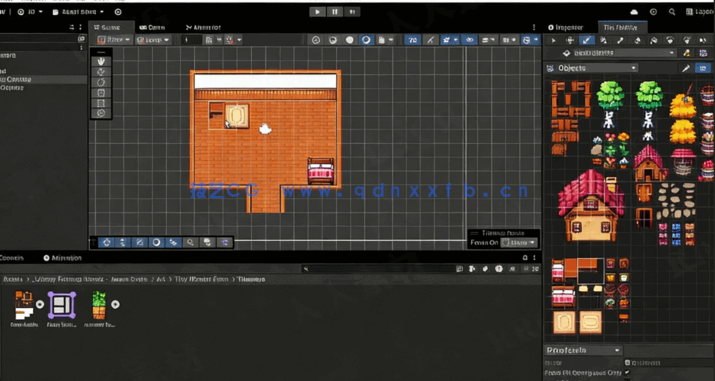Click the Project search field

click(x=378, y=269)
